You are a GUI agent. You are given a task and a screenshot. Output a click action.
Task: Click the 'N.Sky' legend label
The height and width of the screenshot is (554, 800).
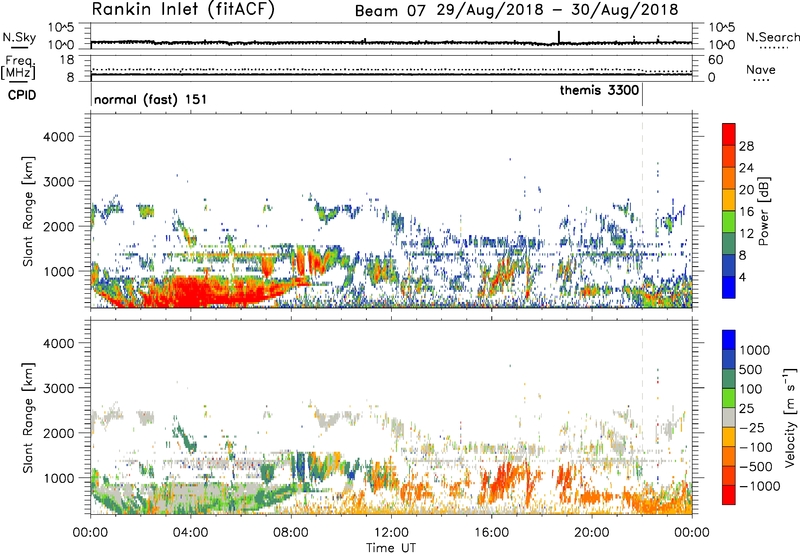19,37
